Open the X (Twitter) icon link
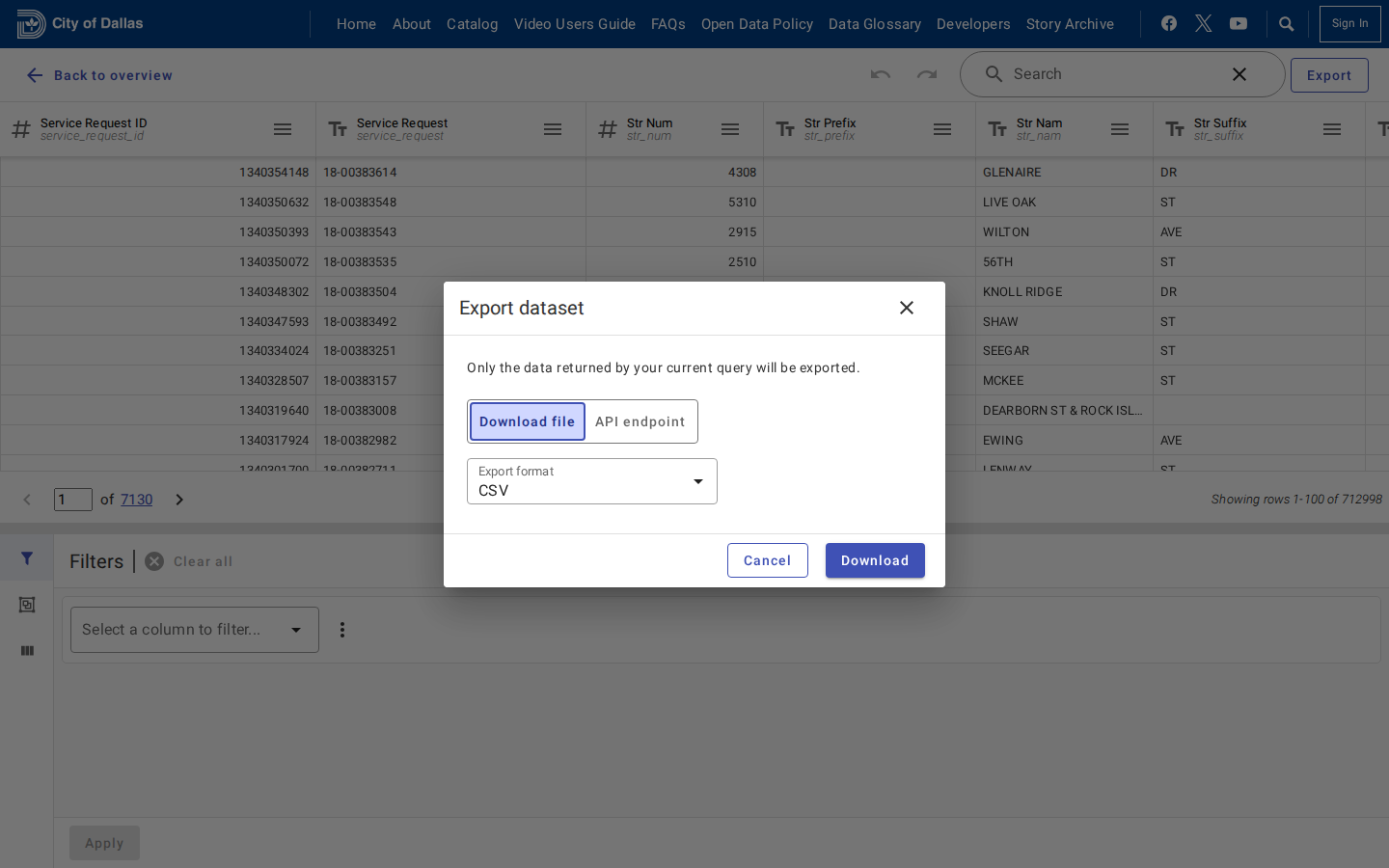 tap(1204, 23)
